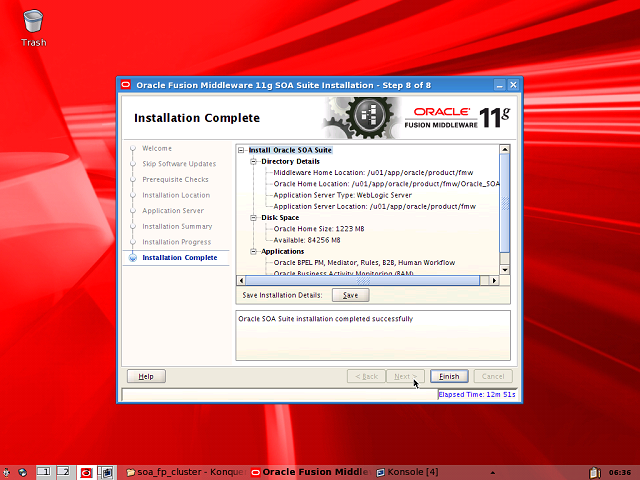This screenshot has height=480, width=640.
Task: Select Application Server Type: WebLogic Server row
Action: 342,196
